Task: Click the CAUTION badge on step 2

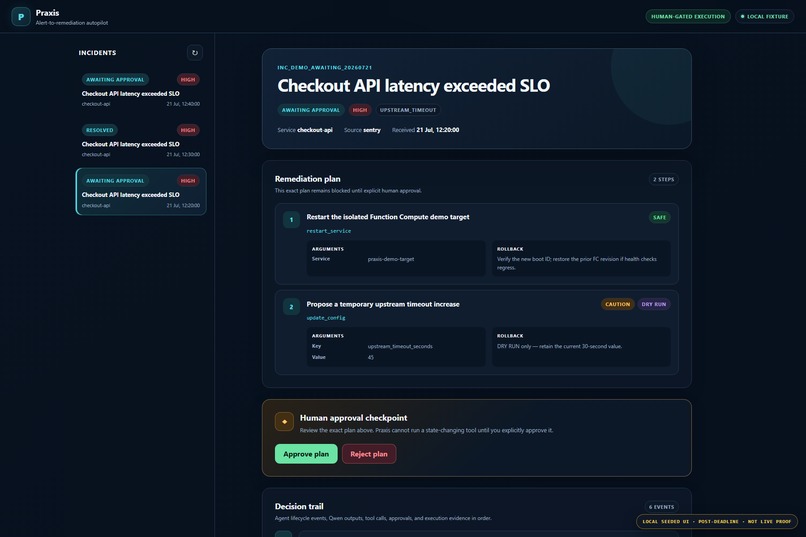Action: pos(617,304)
